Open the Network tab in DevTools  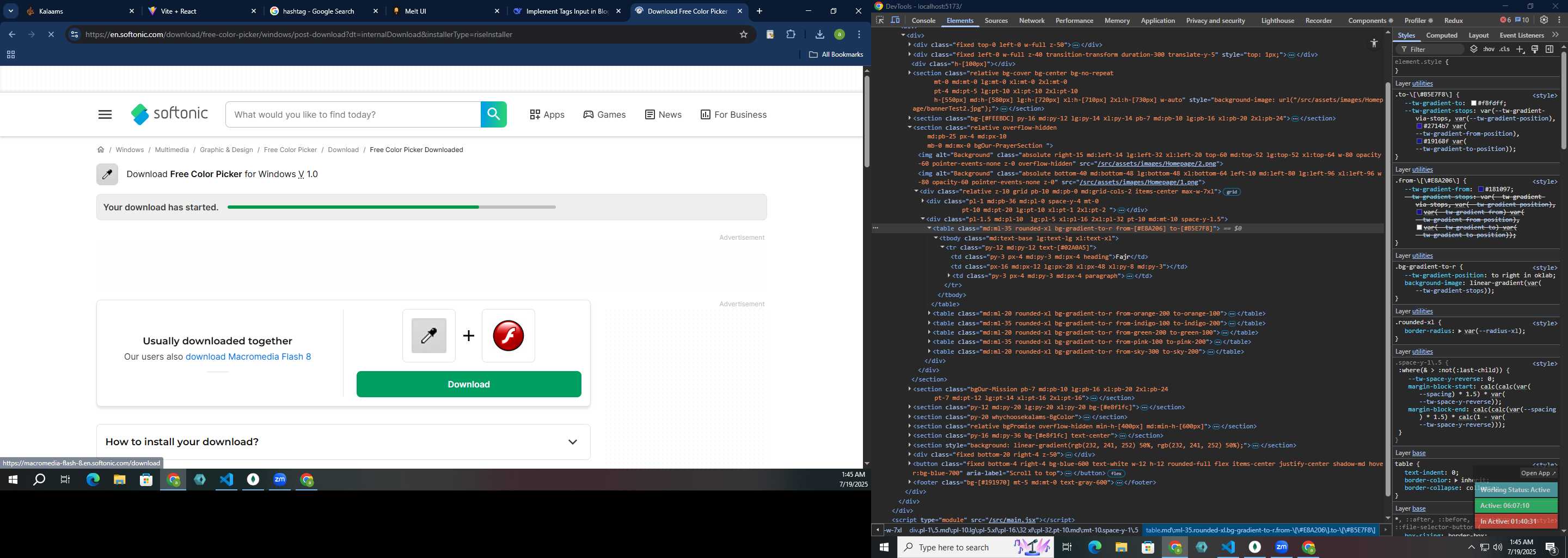(1032, 21)
